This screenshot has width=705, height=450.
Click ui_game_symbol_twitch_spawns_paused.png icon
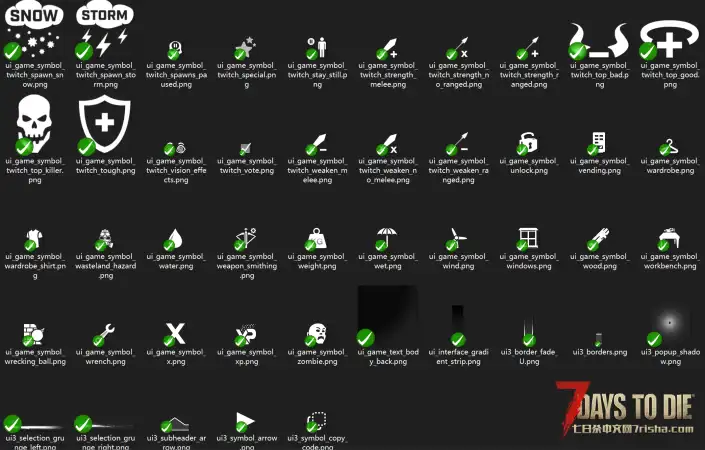[x=176, y=49]
